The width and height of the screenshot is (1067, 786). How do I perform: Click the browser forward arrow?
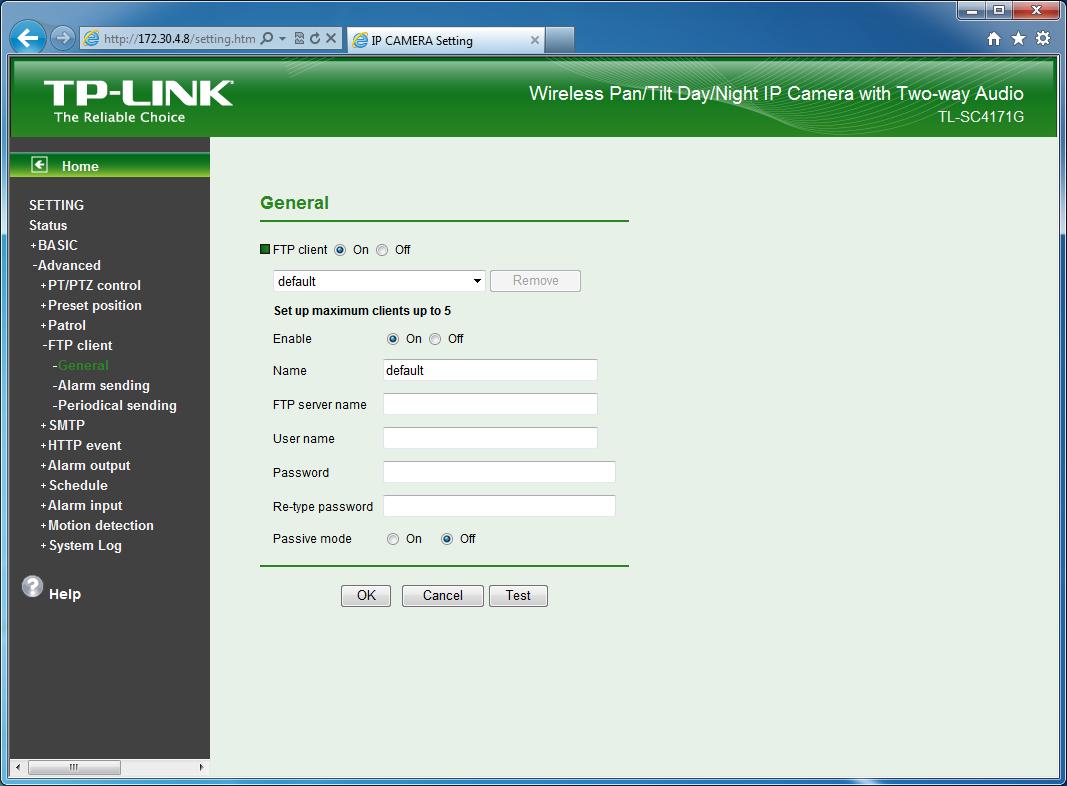(63, 38)
